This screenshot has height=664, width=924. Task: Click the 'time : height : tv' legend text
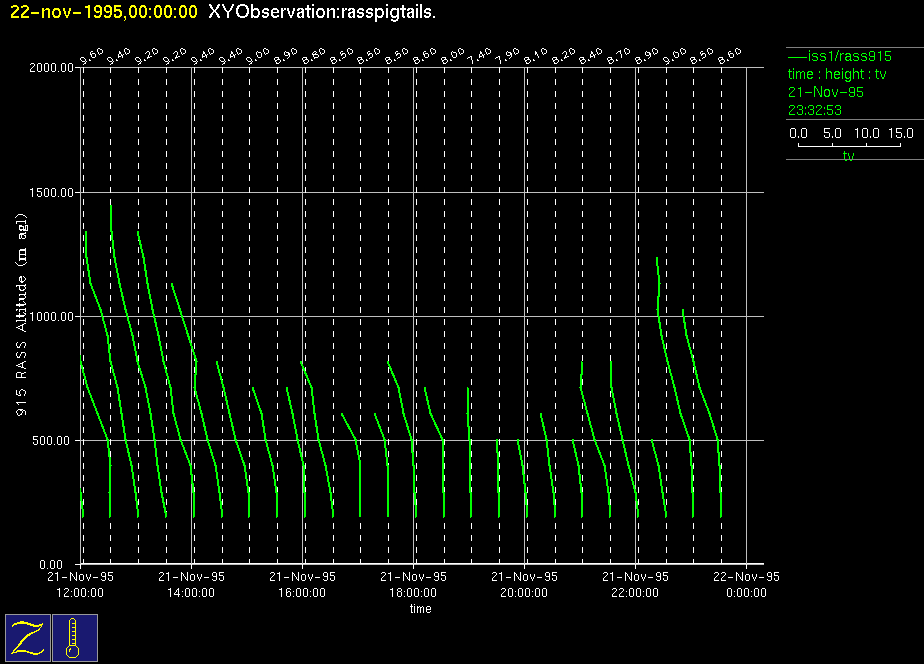[x=839, y=74]
